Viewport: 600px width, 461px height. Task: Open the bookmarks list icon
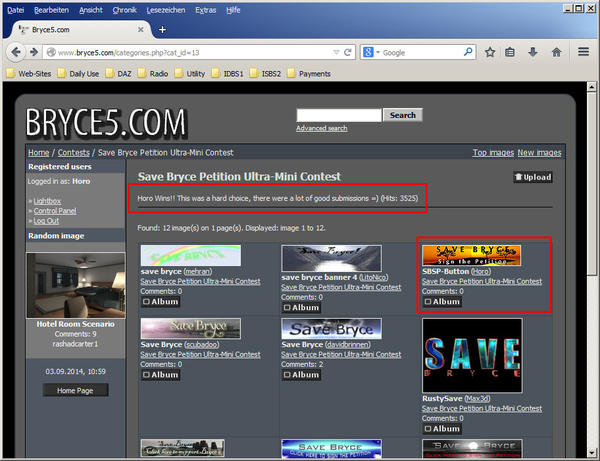[x=510, y=52]
